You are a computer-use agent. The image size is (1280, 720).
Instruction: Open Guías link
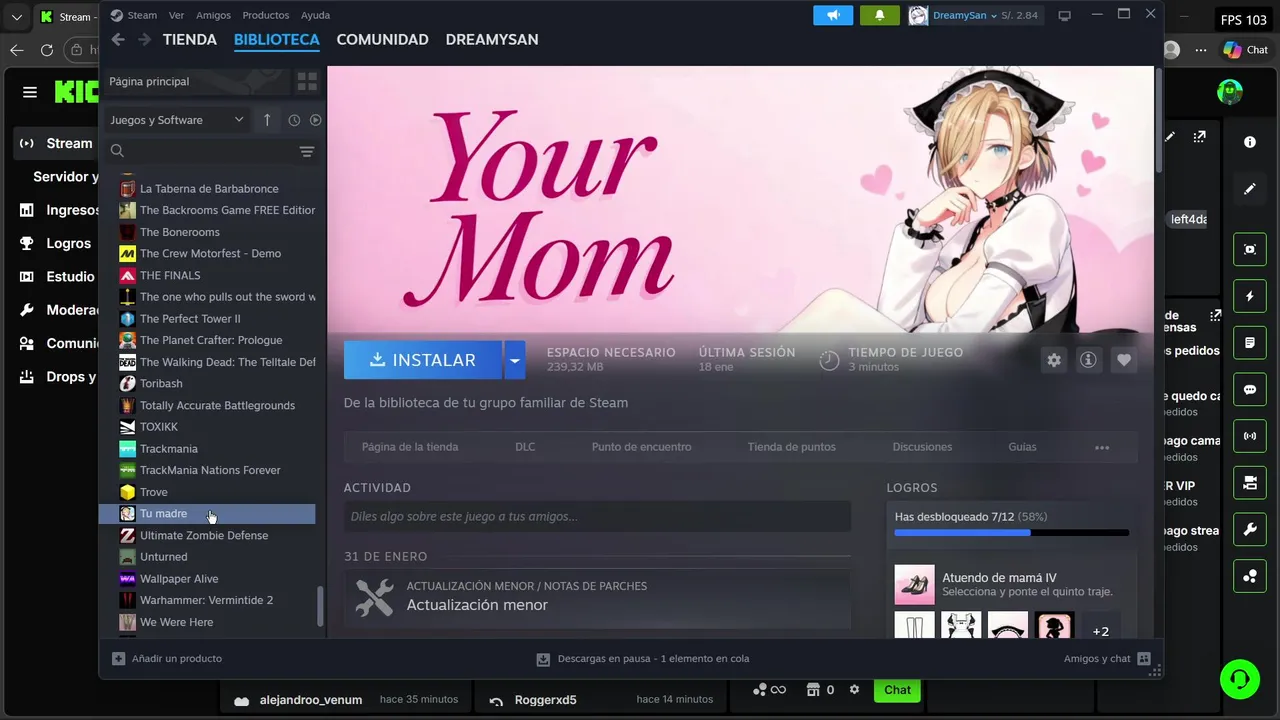[1022, 447]
